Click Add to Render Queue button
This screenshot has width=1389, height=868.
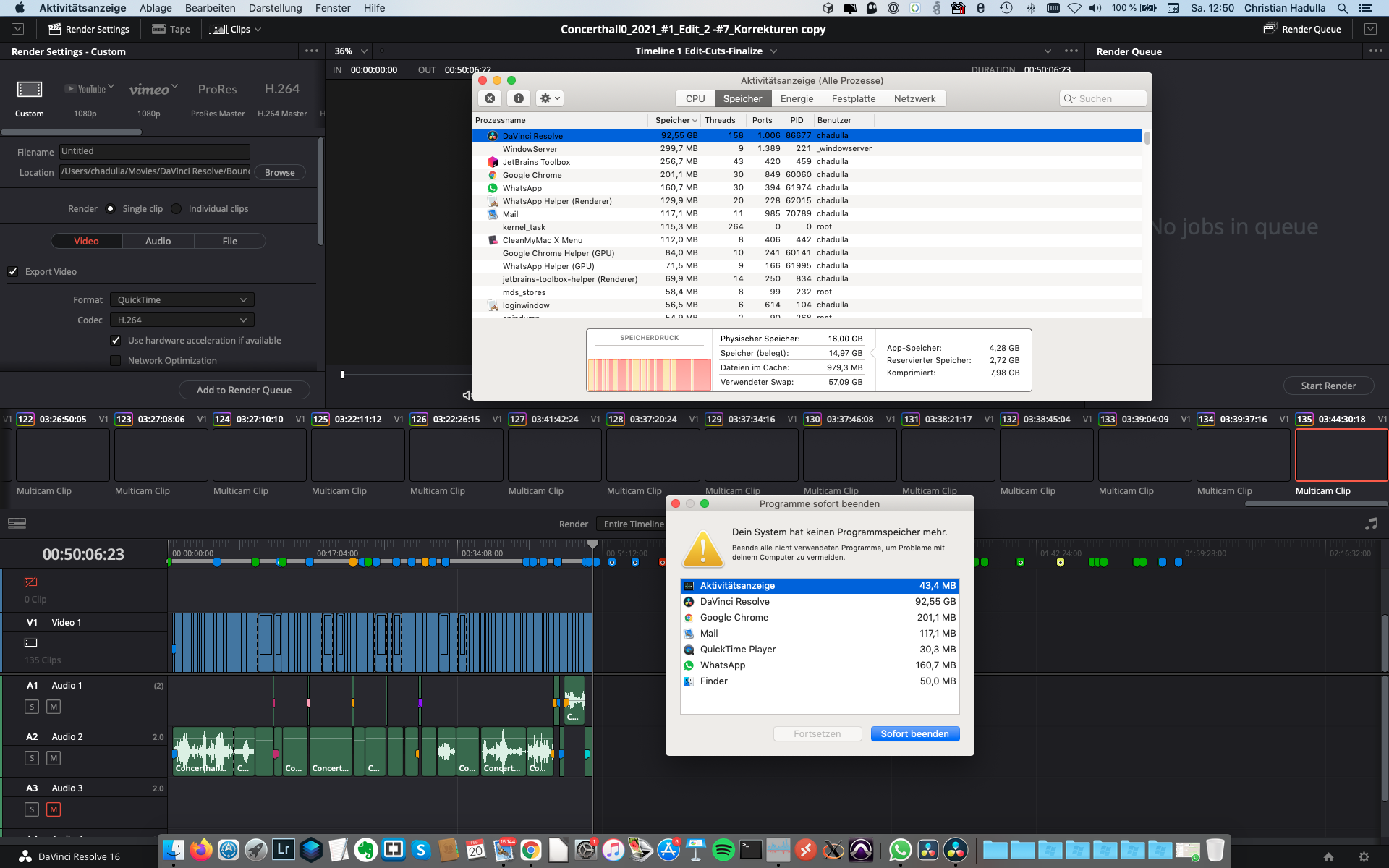(245, 390)
